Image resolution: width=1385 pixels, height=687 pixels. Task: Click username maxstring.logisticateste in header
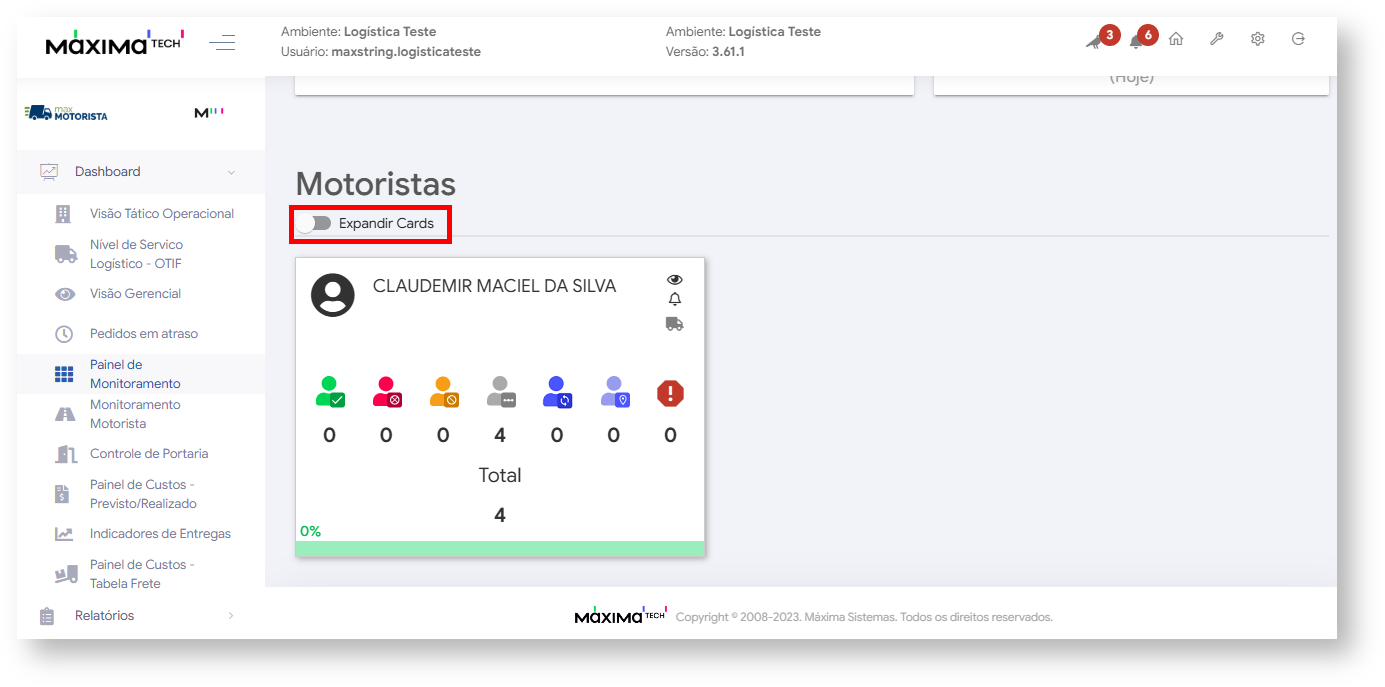click(x=406, y=51)
